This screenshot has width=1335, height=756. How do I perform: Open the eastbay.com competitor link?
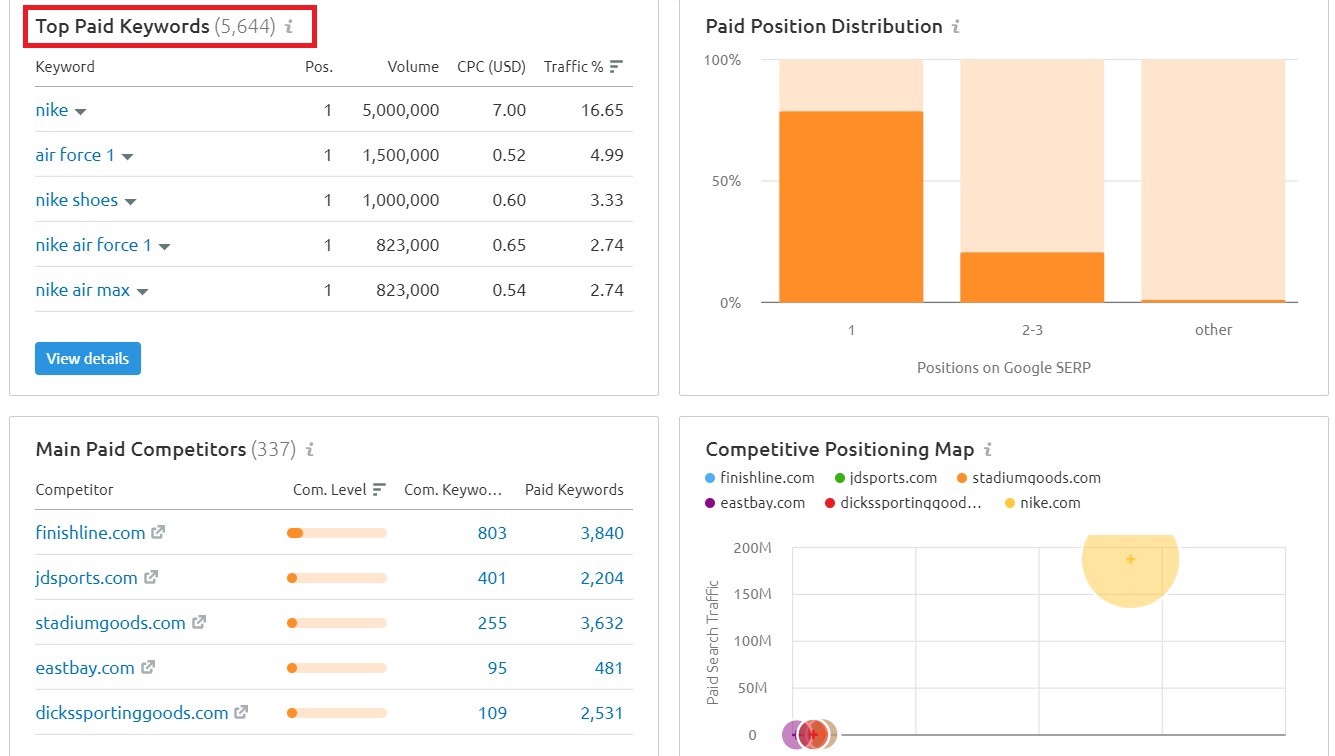pyautogui.click(x=85, y=668)
